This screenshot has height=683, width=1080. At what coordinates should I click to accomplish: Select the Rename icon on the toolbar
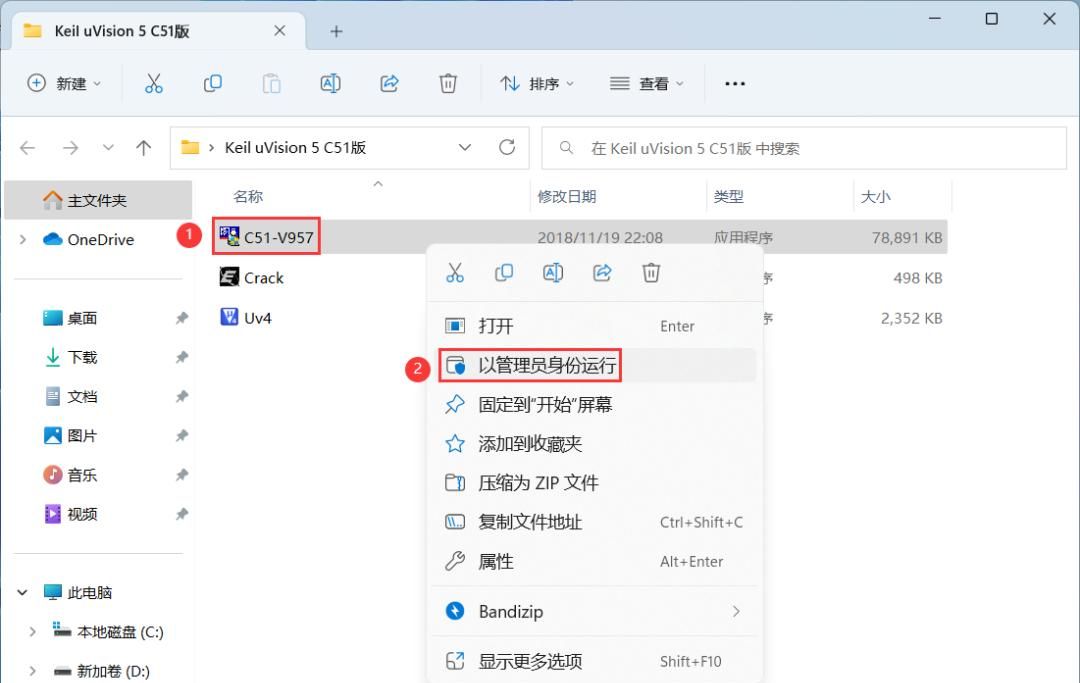pyautogui.click(x=331, y=83)
